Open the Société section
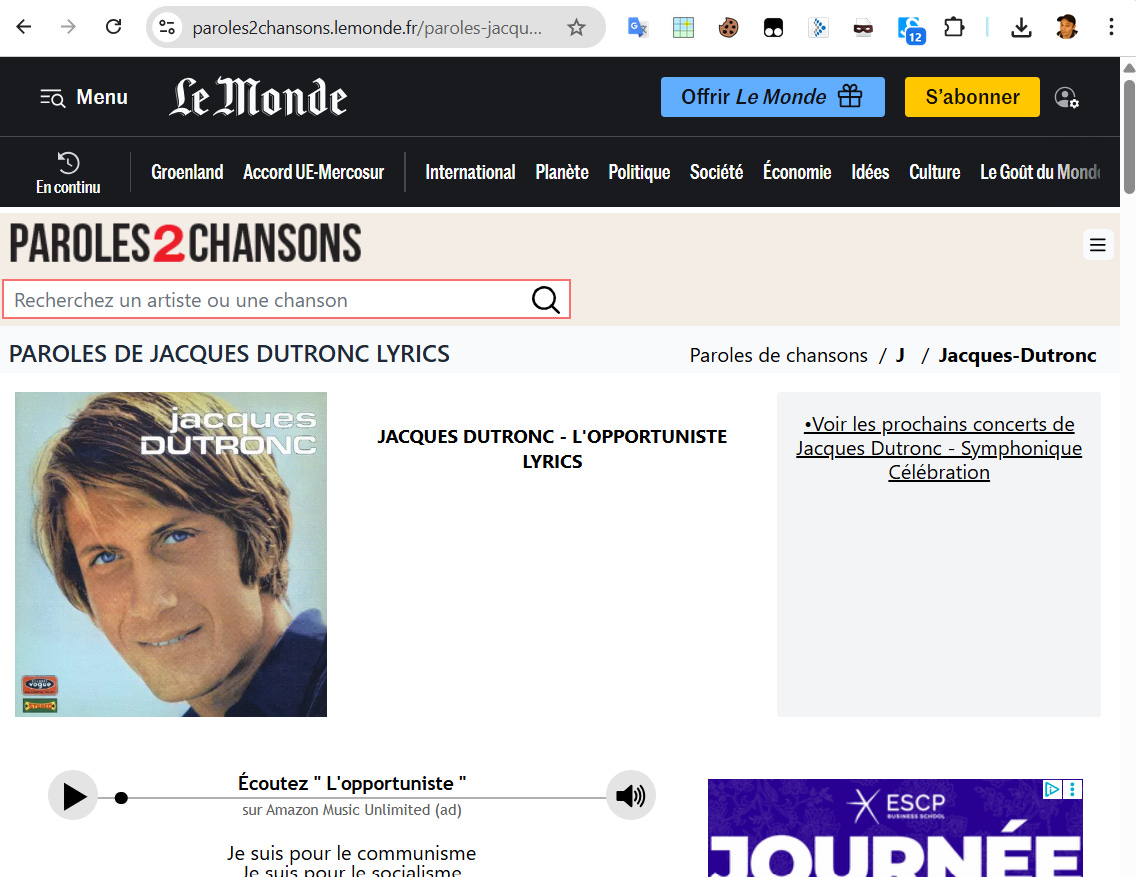The height and width of the screenshot is (877, 1136). click(x=716, y=172)
